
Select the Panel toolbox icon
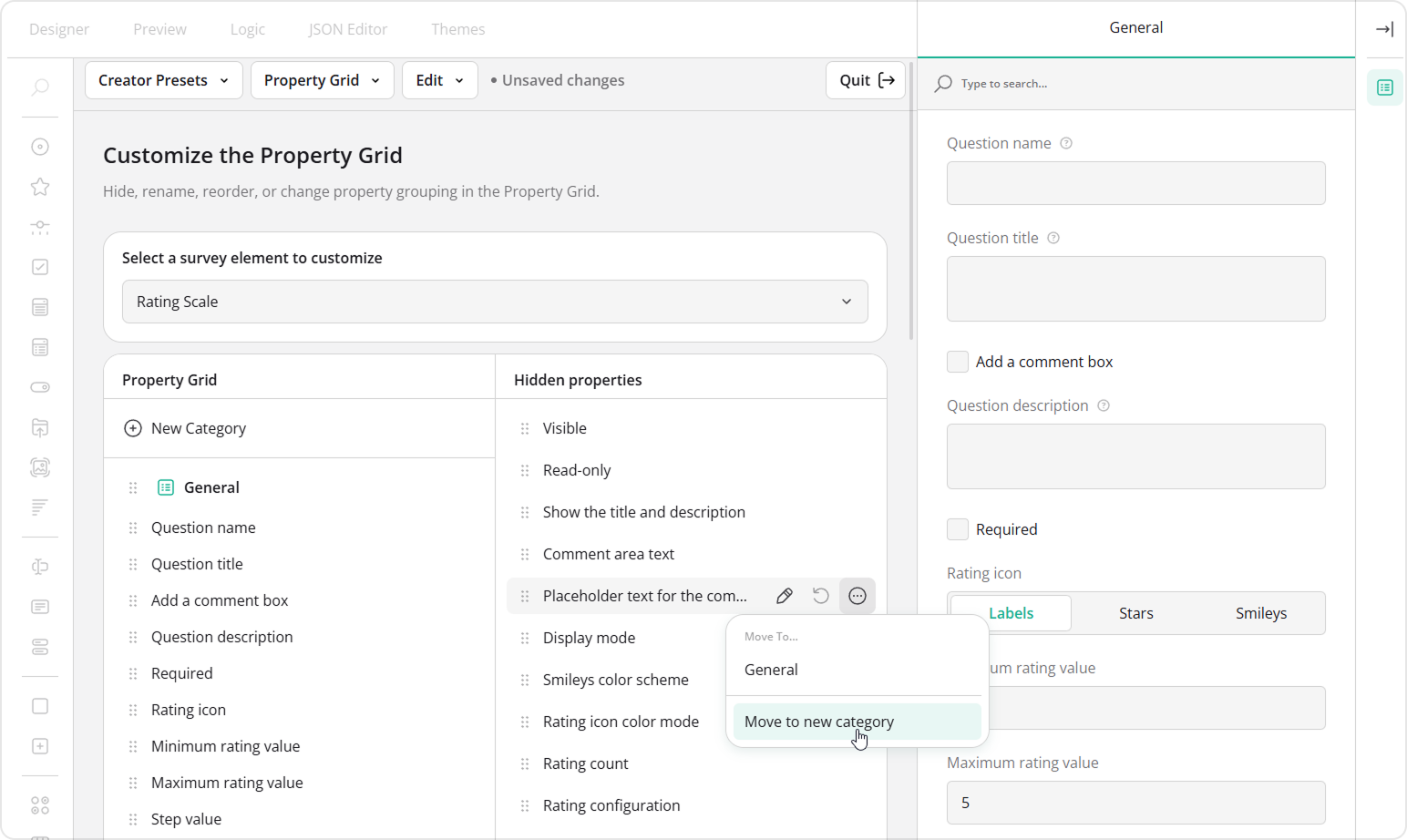pyautogui.click(x=40, y=706)
